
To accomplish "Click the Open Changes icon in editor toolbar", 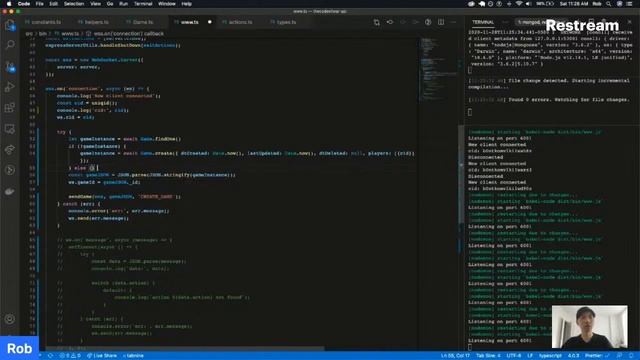I will [376, 22].
